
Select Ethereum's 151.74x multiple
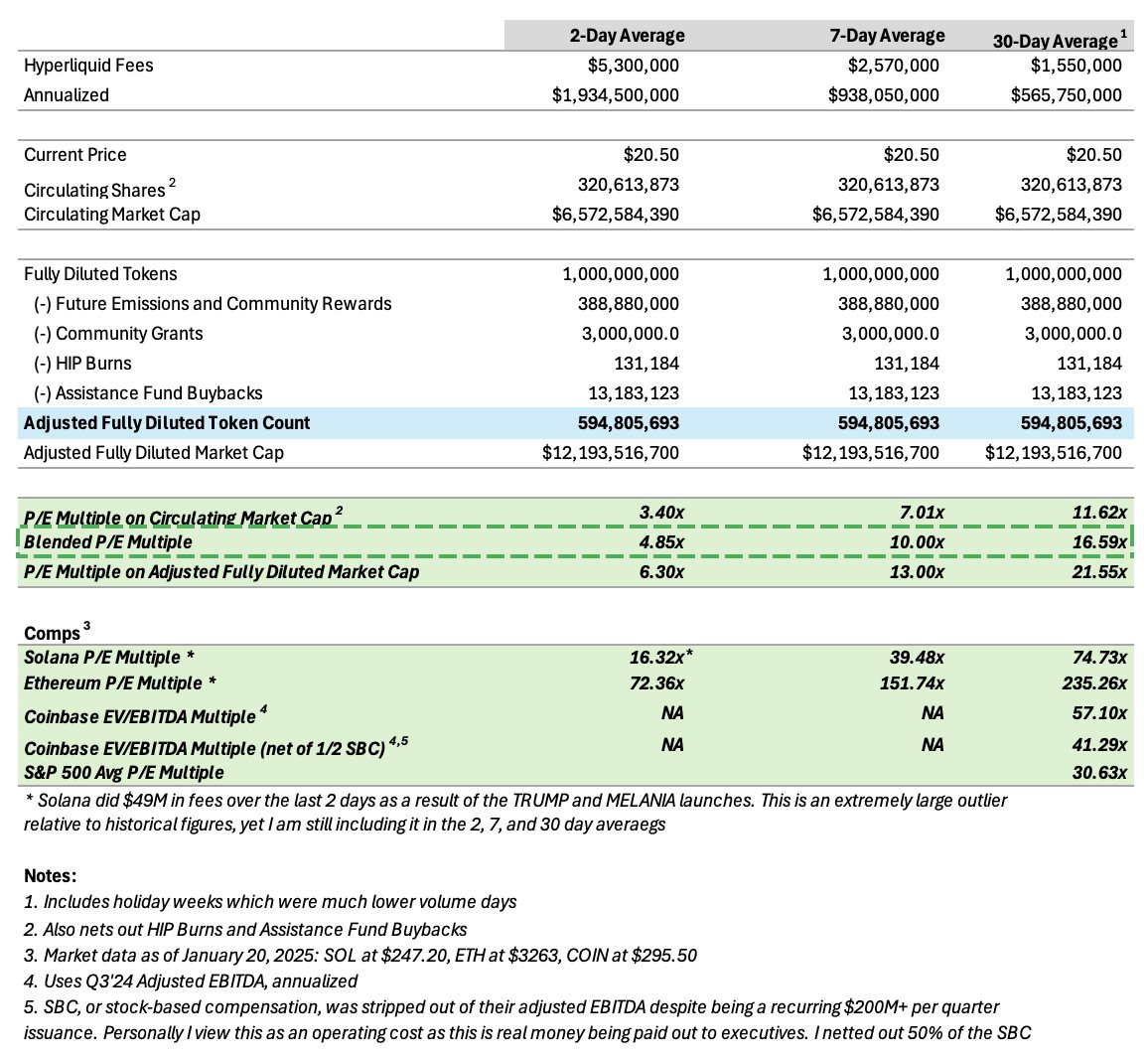(912, 683)
